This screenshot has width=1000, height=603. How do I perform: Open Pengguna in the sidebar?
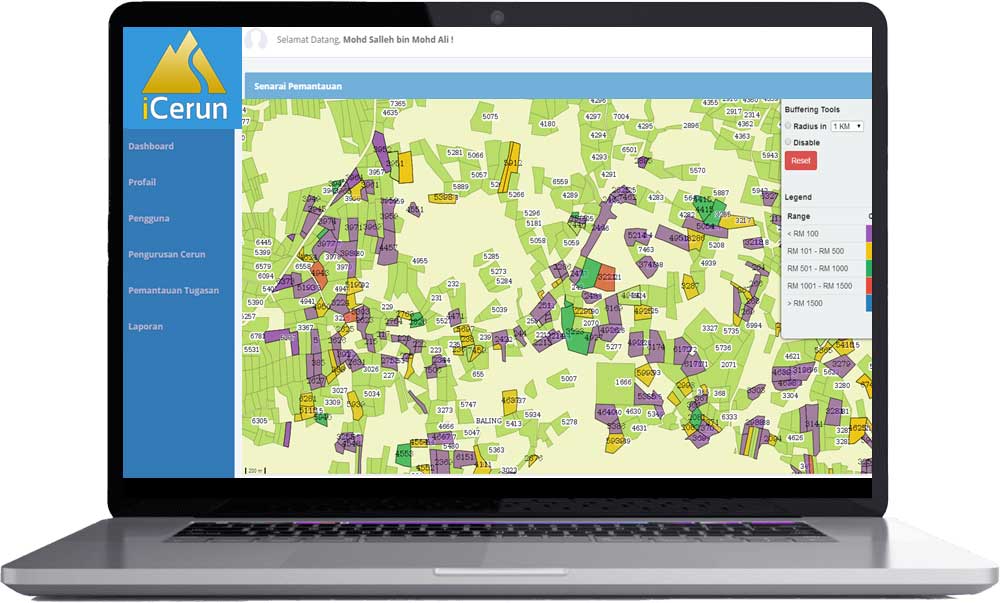click(148, 218)
